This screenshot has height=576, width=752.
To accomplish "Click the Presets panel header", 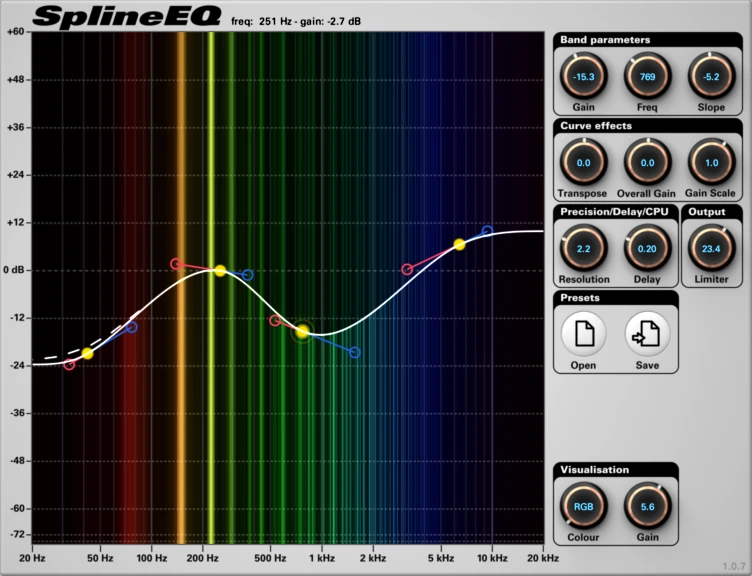I will (616, 297).
